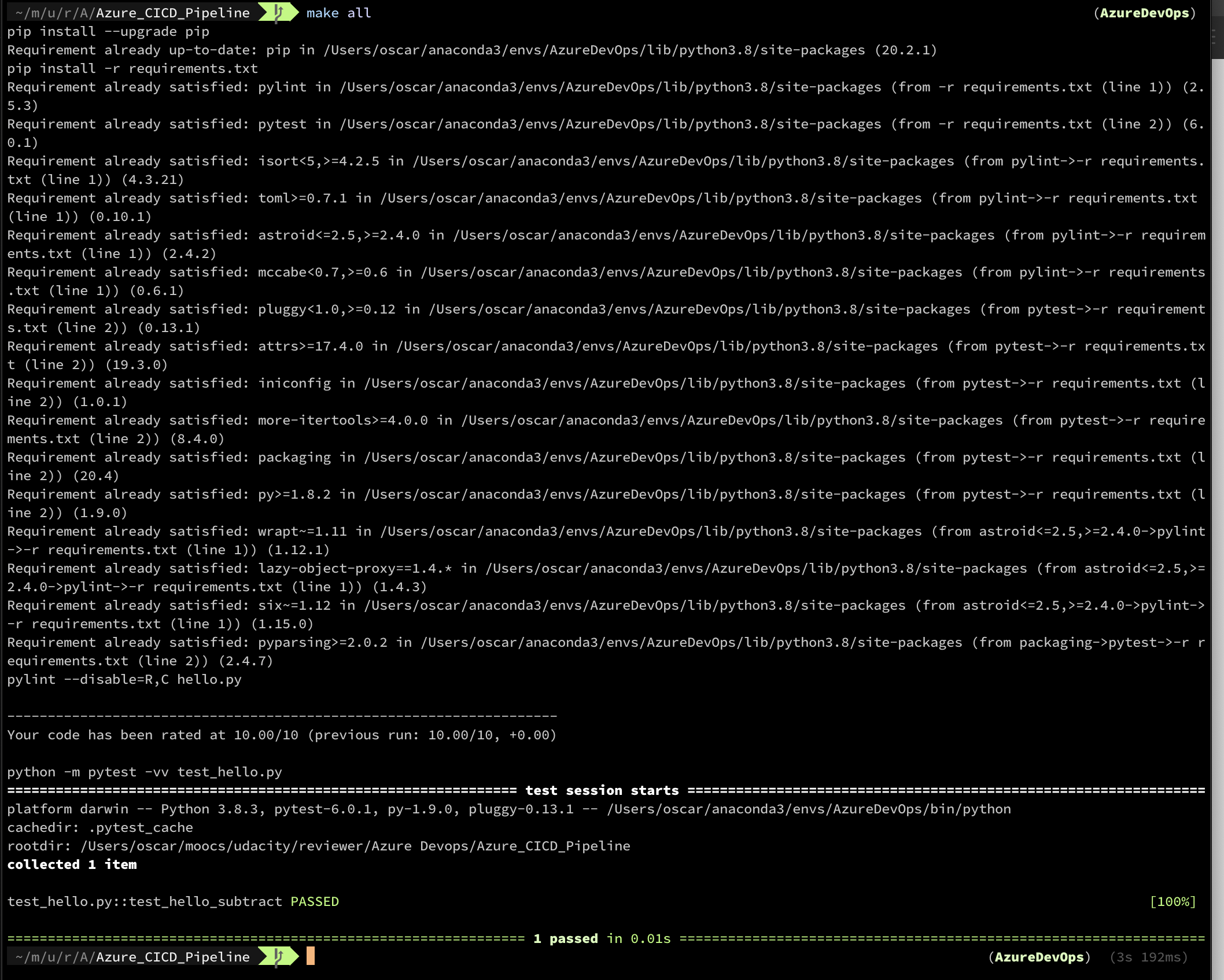The image size is (1224, 980).
Task: Click the 'python -m pytest -vv test_hello.py' line
Action: click(x=144, y=772)
